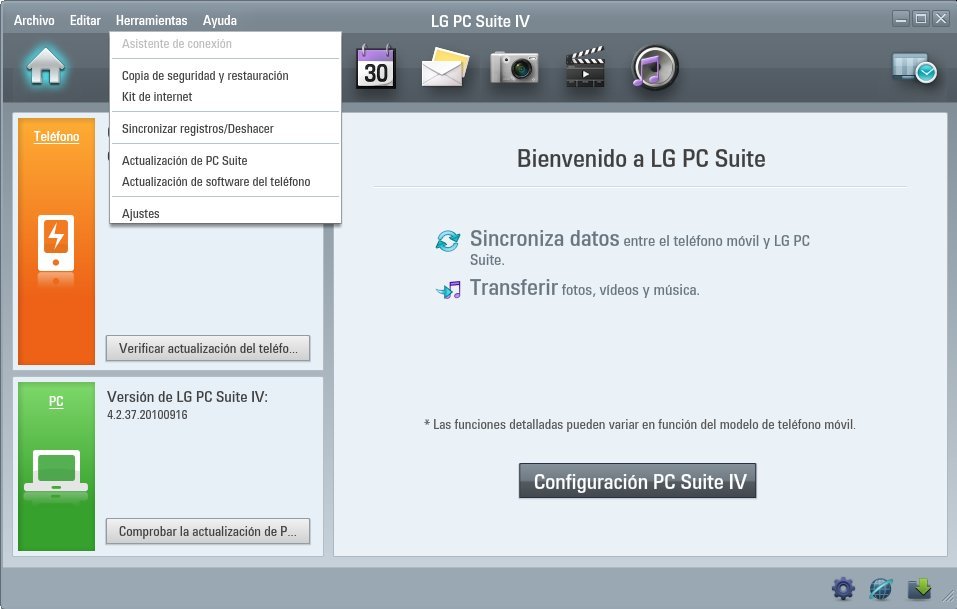Viewport: 957px width, 609px height.
Task: Choose Sincronizar registros/Deshacer
Action: pos(225,129)
